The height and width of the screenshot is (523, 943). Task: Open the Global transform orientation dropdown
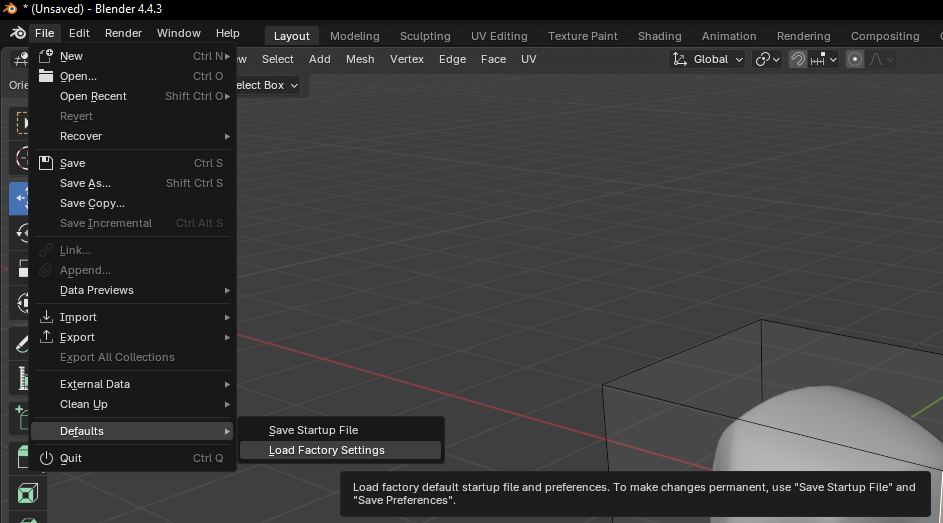pos(707,59)
